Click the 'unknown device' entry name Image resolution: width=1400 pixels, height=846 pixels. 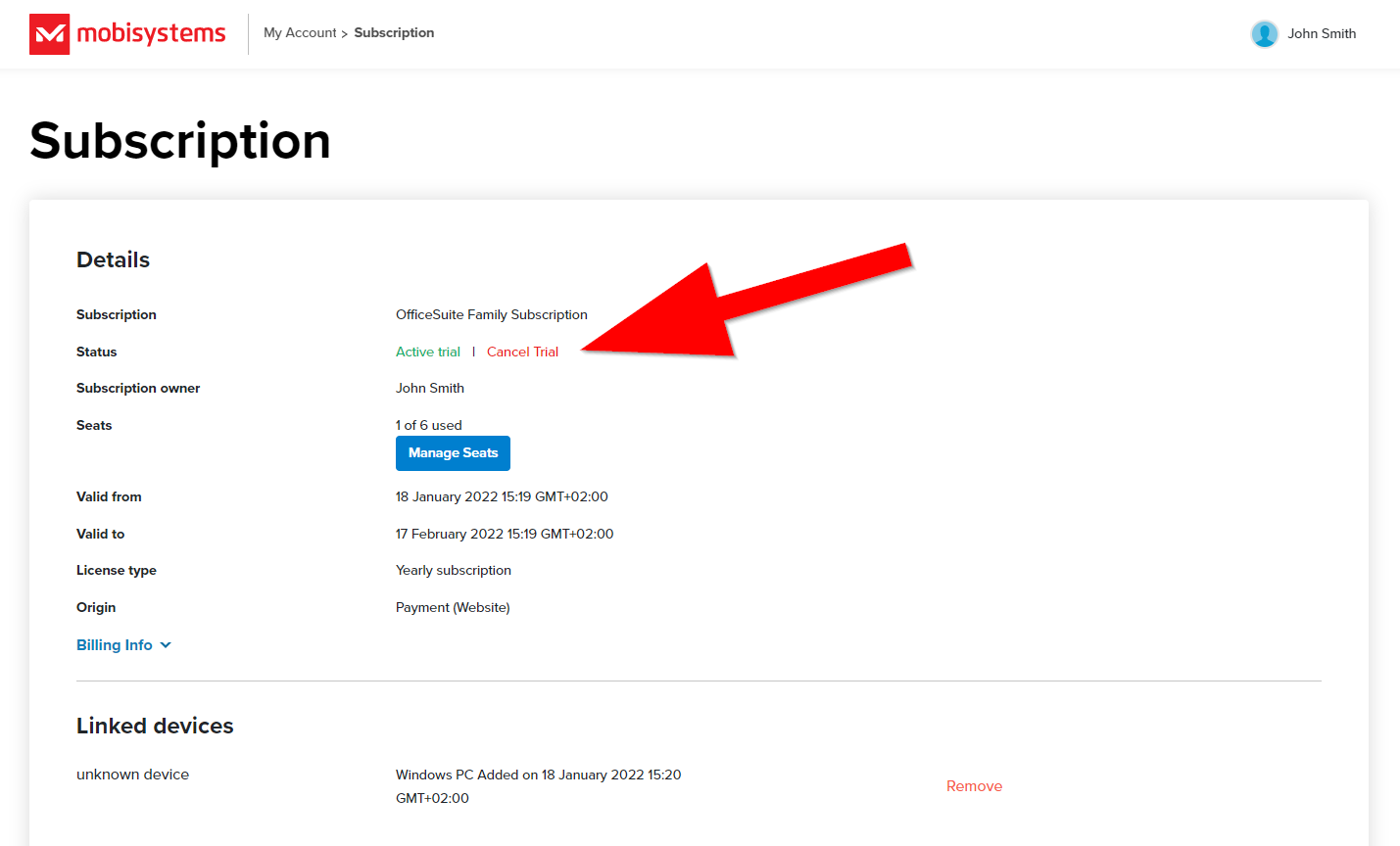coord(132,775)
